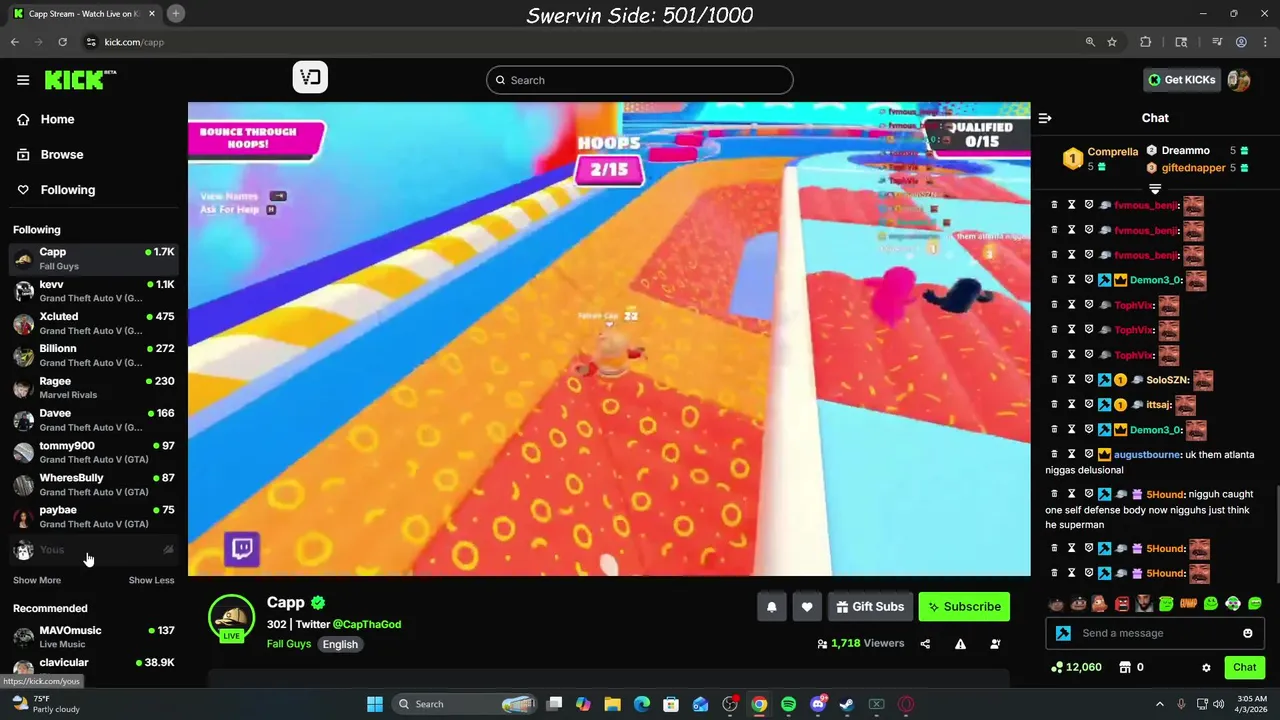
Task: Open the Yous offline channel
Action: 94,550
